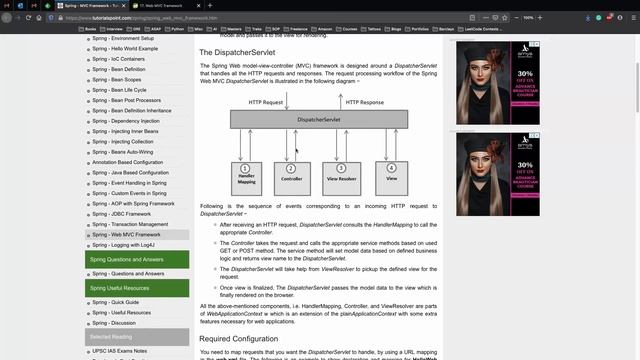The image size is (640, 360).
Task: Open the Misc bookmarks folder
Action: (196, 29)
